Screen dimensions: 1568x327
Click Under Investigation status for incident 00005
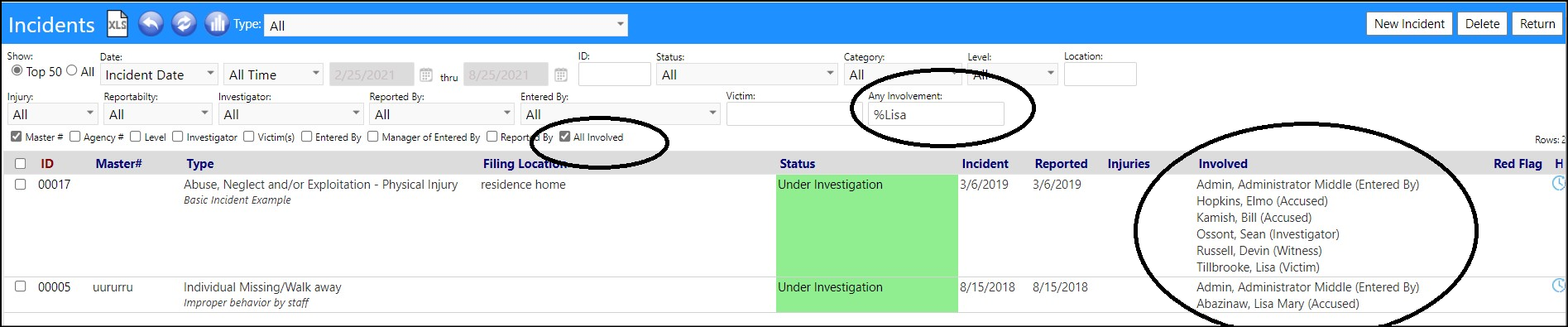(830, 287)
